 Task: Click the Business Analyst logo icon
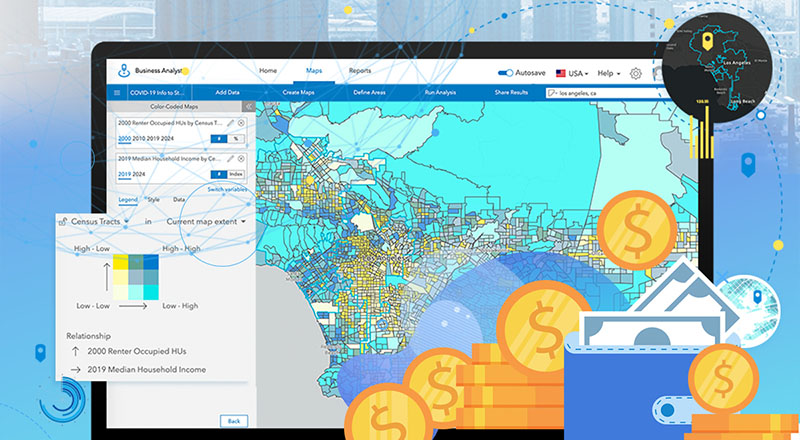coord(123,72)
